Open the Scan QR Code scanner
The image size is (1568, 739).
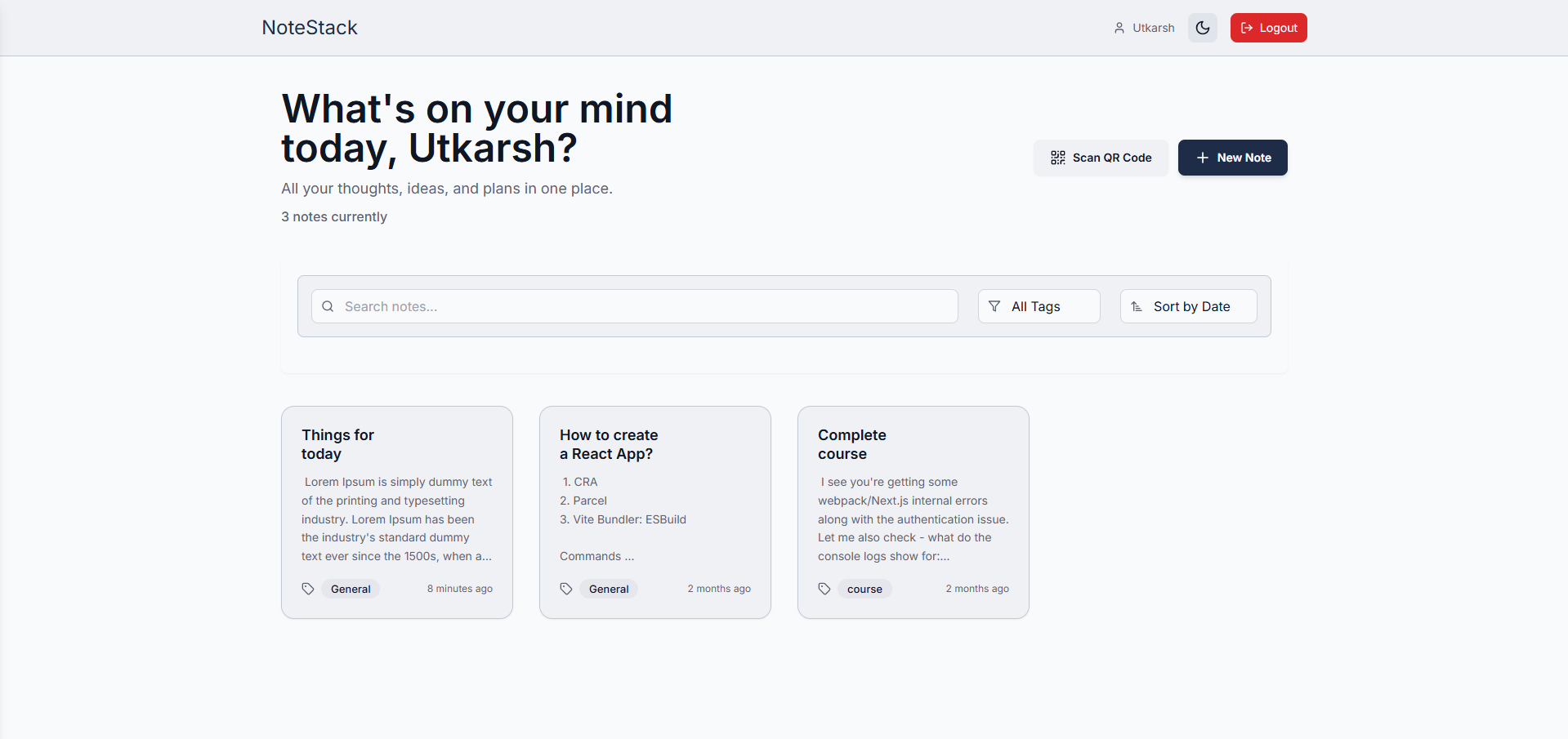click(1101, 158)
